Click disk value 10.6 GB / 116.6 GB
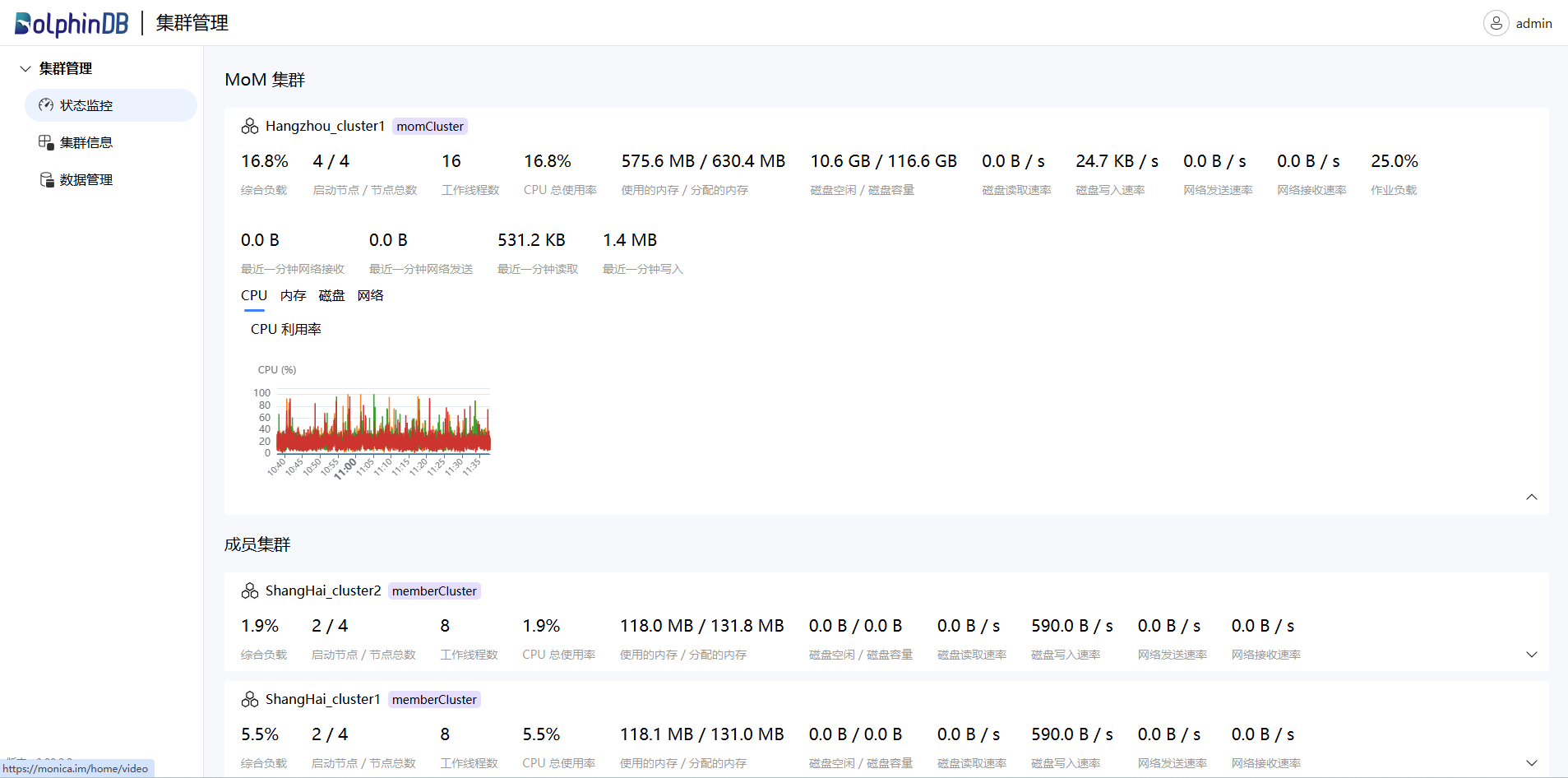This screenshot has height=778, width=1568. coord(884,161)
